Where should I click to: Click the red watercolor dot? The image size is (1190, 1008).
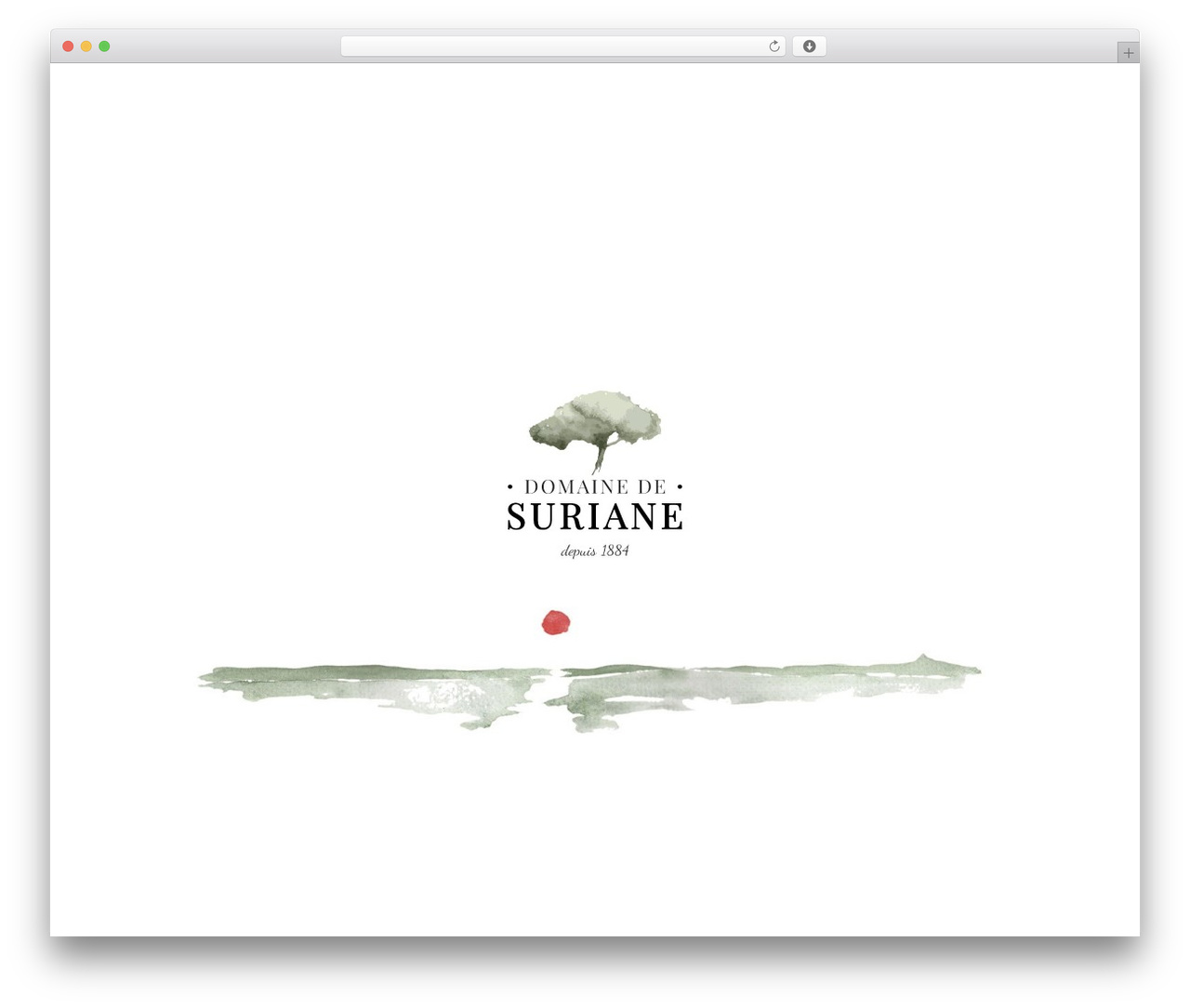point(556,623)
